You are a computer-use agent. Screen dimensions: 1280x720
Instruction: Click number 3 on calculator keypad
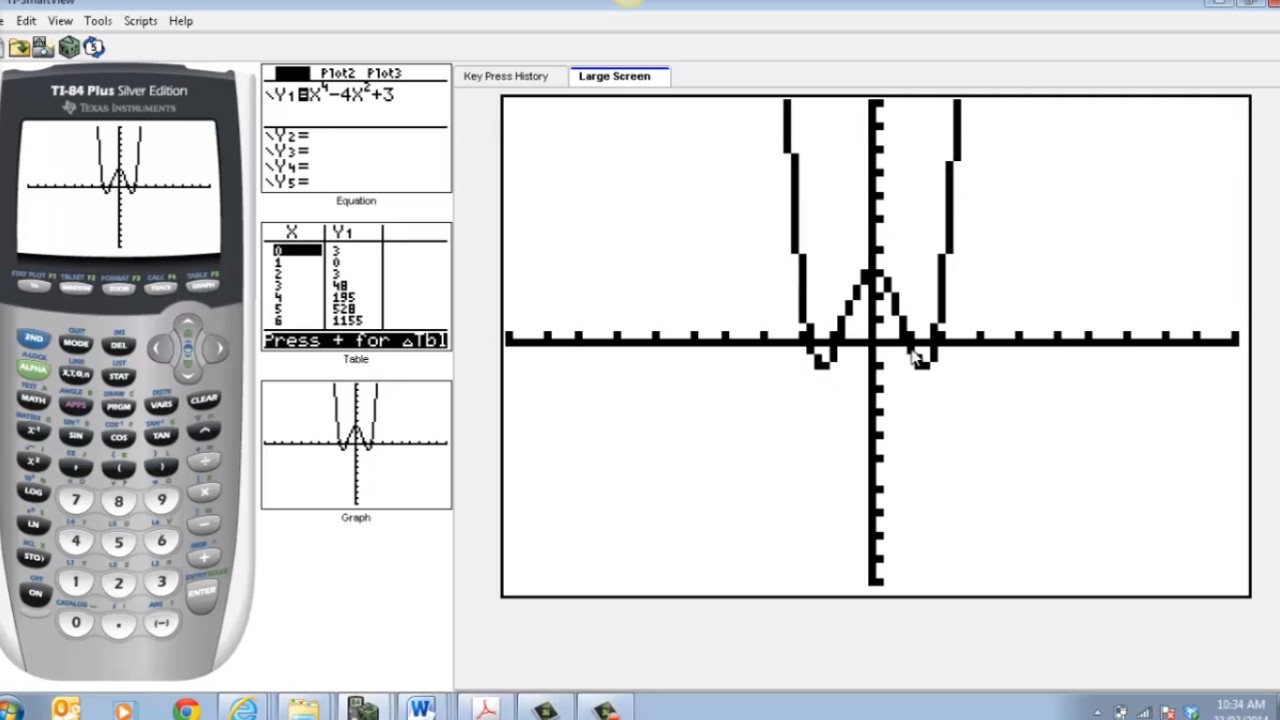[x=161, y=582]
